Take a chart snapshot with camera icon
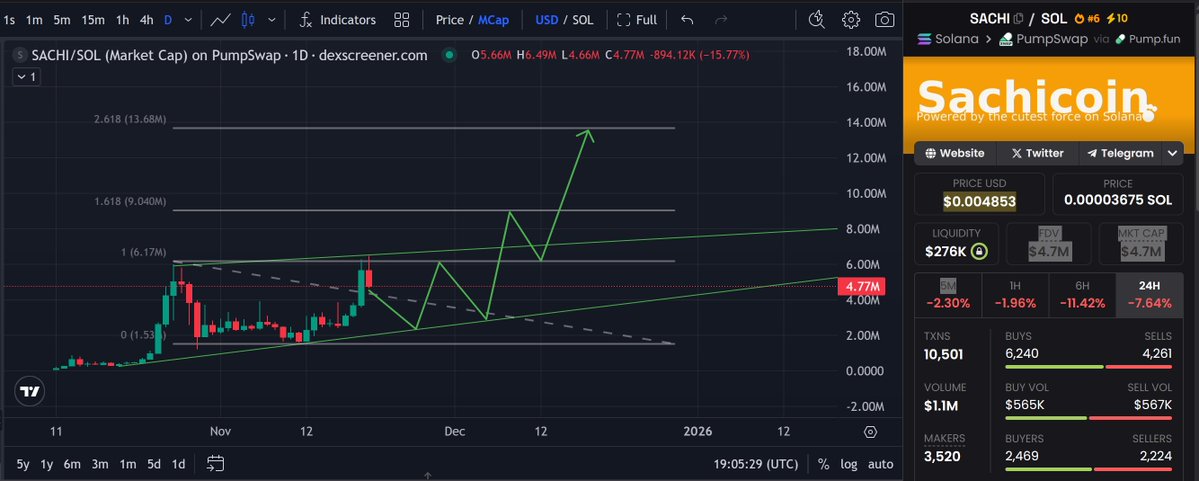The width and height of the screenshot is (1199, 481). (885, 20)
